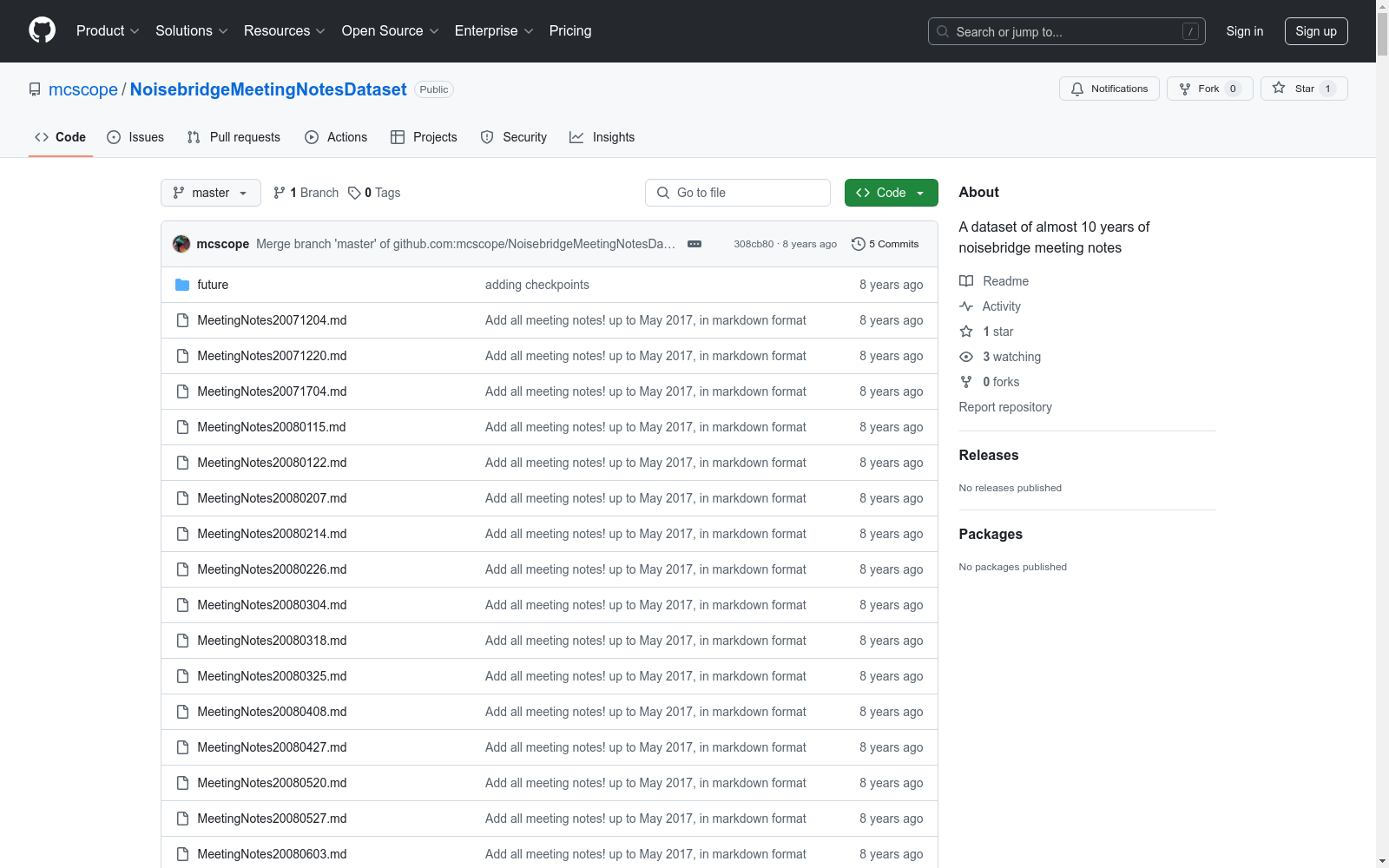
Task: Click the fork count badge showing 0
Action: point(1233,89)
